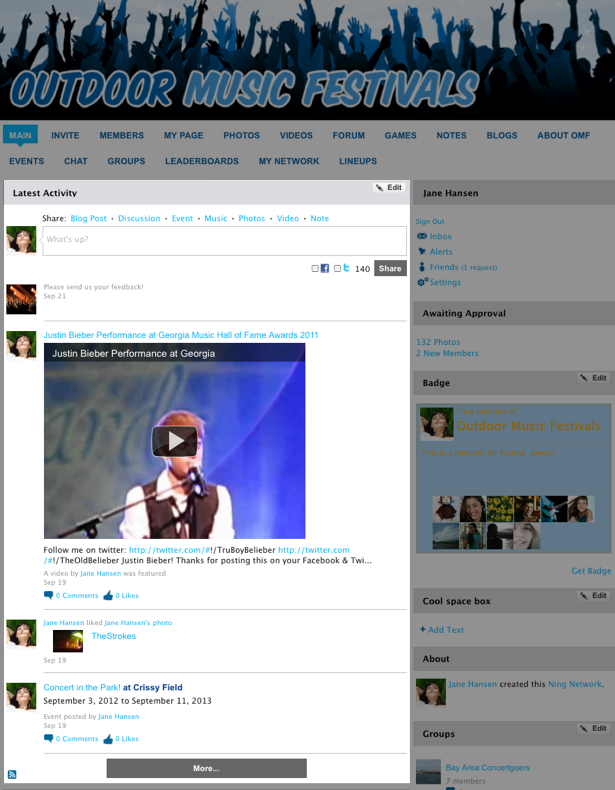Click comment bubble icon under Justin Bieber video
Viewport: 615px width, 790px height.
[x=48, y=595]
